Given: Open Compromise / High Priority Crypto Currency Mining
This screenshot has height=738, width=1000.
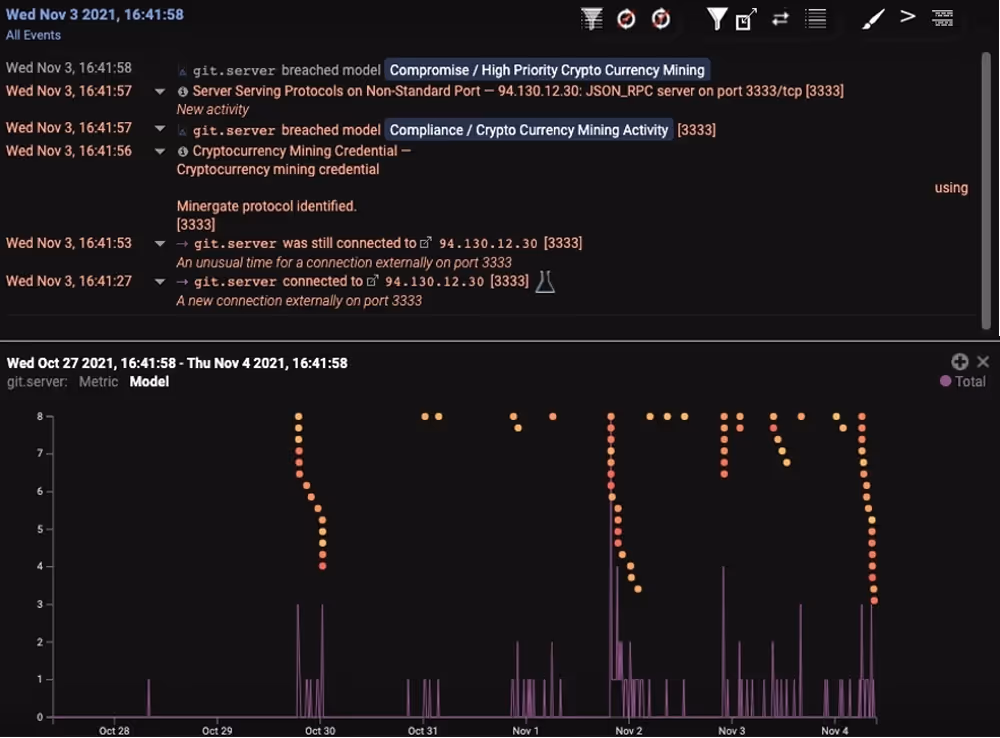Looking at the screenshot, I should [x=547, y=70].
